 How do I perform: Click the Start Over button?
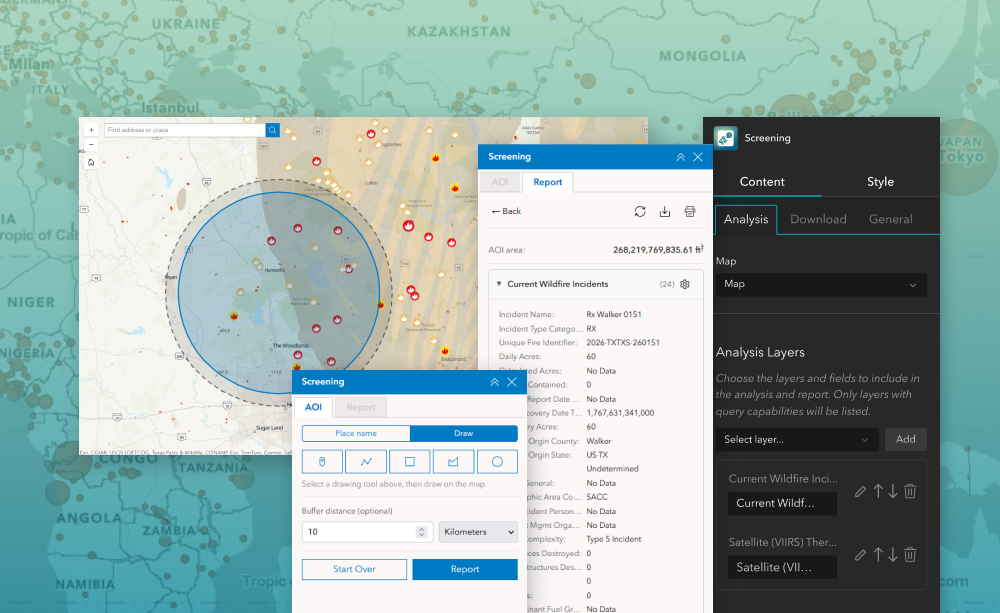pyautogui.click(x=354, y=569)
